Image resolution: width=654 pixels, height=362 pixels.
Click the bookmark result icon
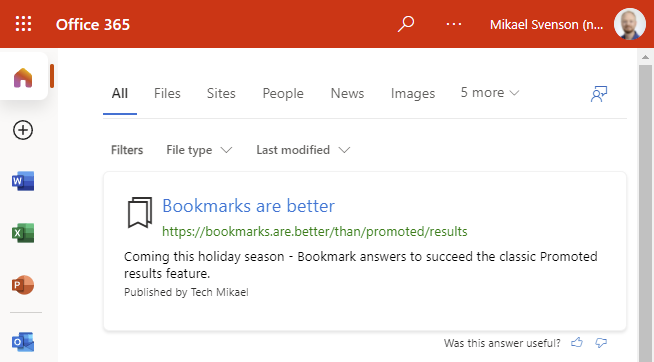tap(139, 213)
